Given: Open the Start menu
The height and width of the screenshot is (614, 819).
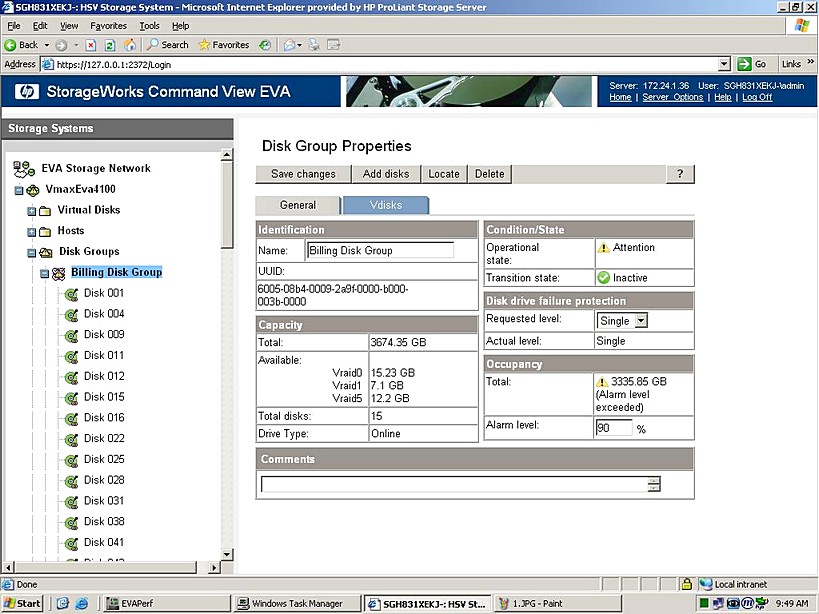Looking at the screenshot, I should point(22,604).
